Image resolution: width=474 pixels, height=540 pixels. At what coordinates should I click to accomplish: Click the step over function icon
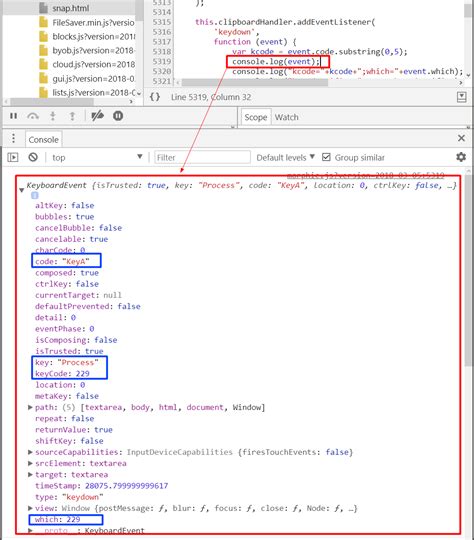[33, 116]
